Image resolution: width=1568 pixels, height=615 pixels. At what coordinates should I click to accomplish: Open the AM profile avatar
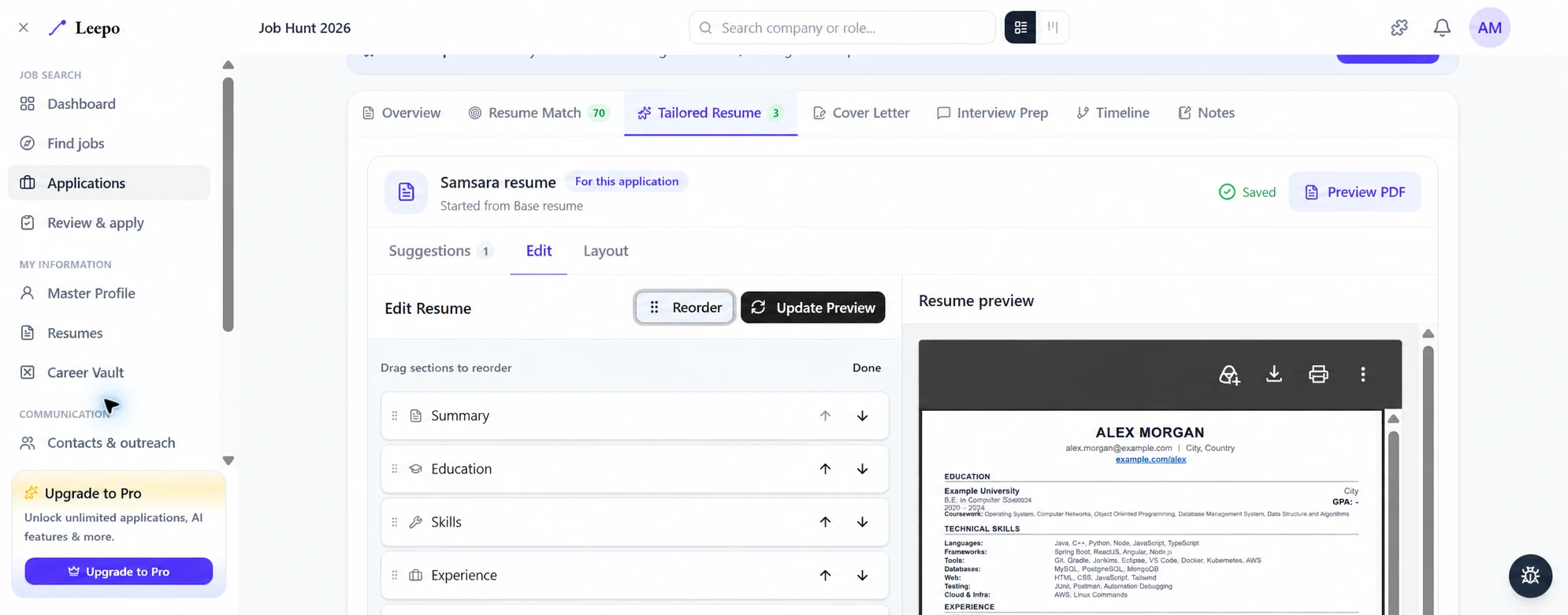click(1489, 28)
